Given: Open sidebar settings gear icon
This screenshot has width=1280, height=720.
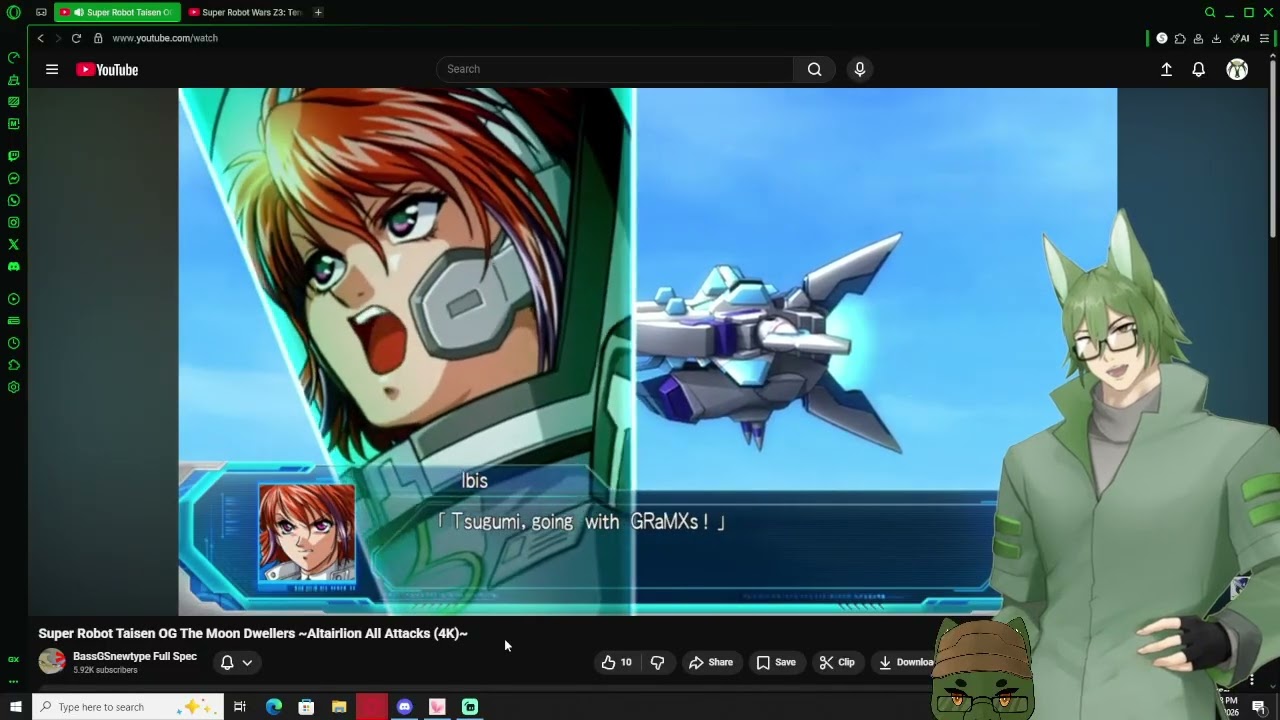Looking at the screenshot, I should coord(13,387).
